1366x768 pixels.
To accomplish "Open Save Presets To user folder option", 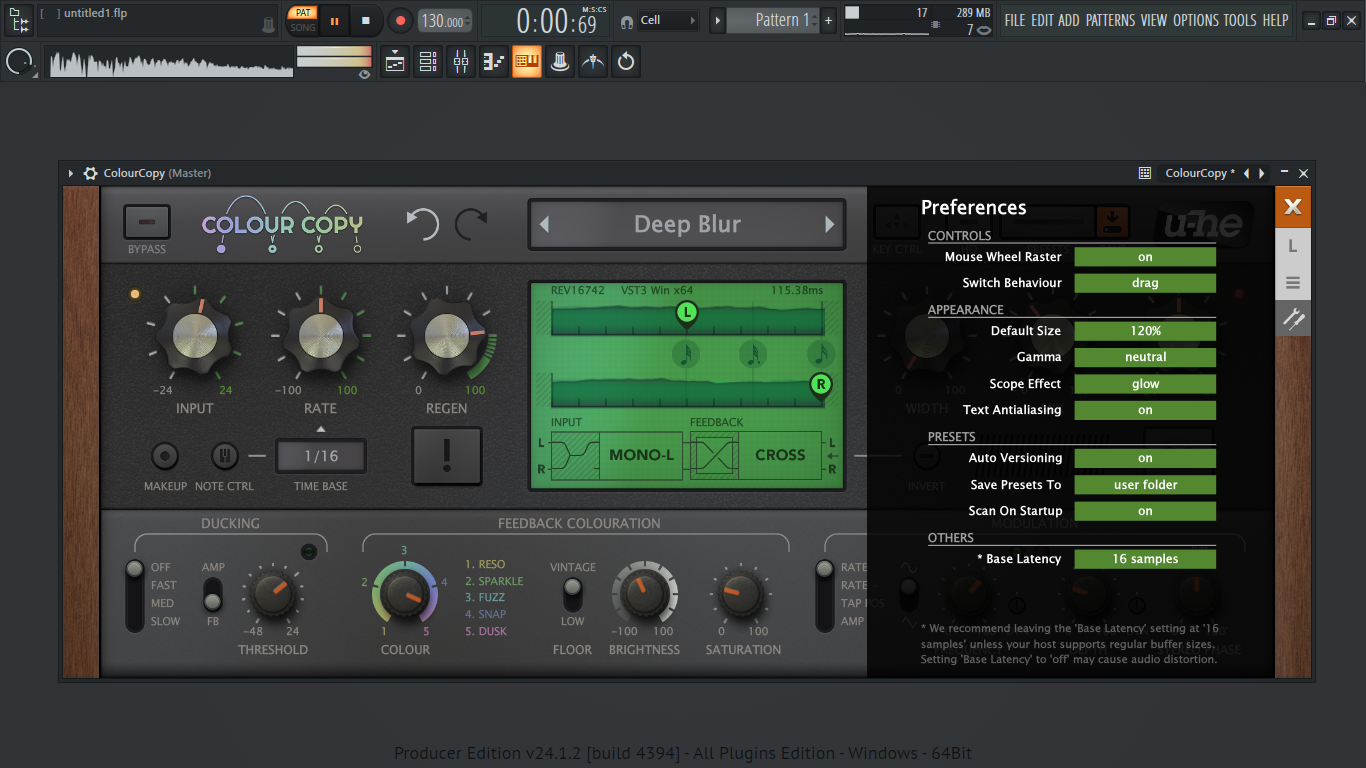I will tap(1145, 485).
